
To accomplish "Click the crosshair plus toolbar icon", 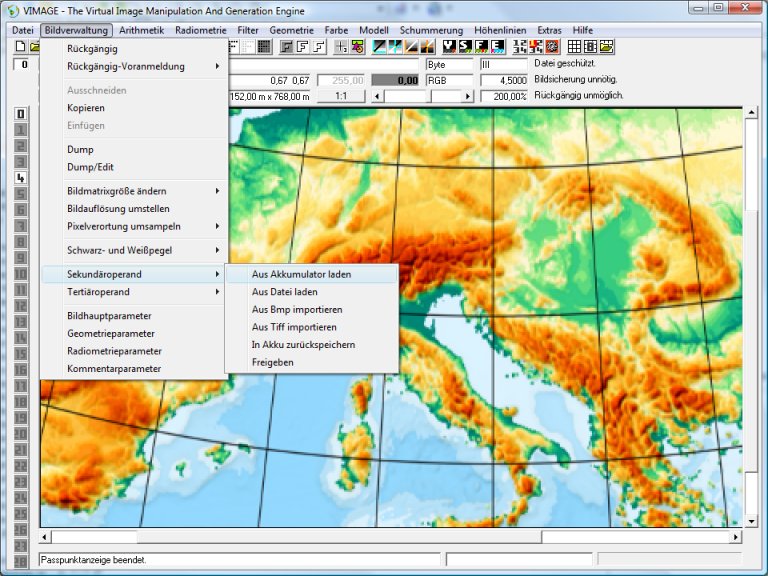I will click(341, 47).
